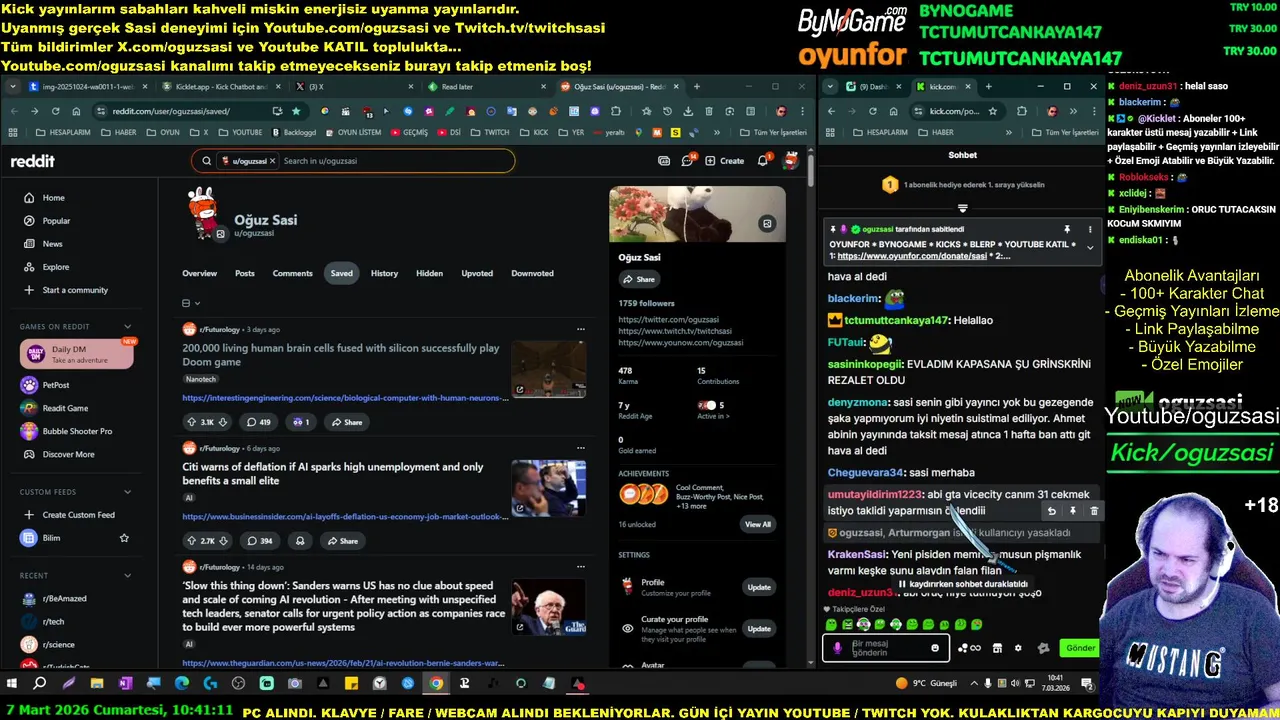This screenshot has height=720, width=1280.
Task: Unpin pinned oguzsasi message in Kick chat
Action: [1067, 229]
